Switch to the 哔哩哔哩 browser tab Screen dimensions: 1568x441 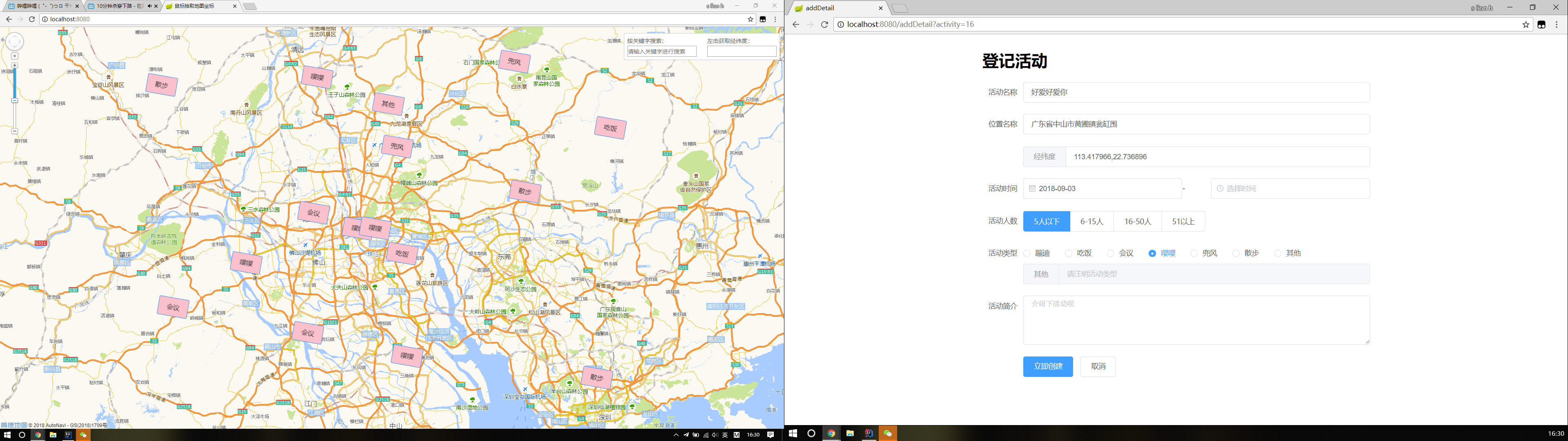[40, 6]
